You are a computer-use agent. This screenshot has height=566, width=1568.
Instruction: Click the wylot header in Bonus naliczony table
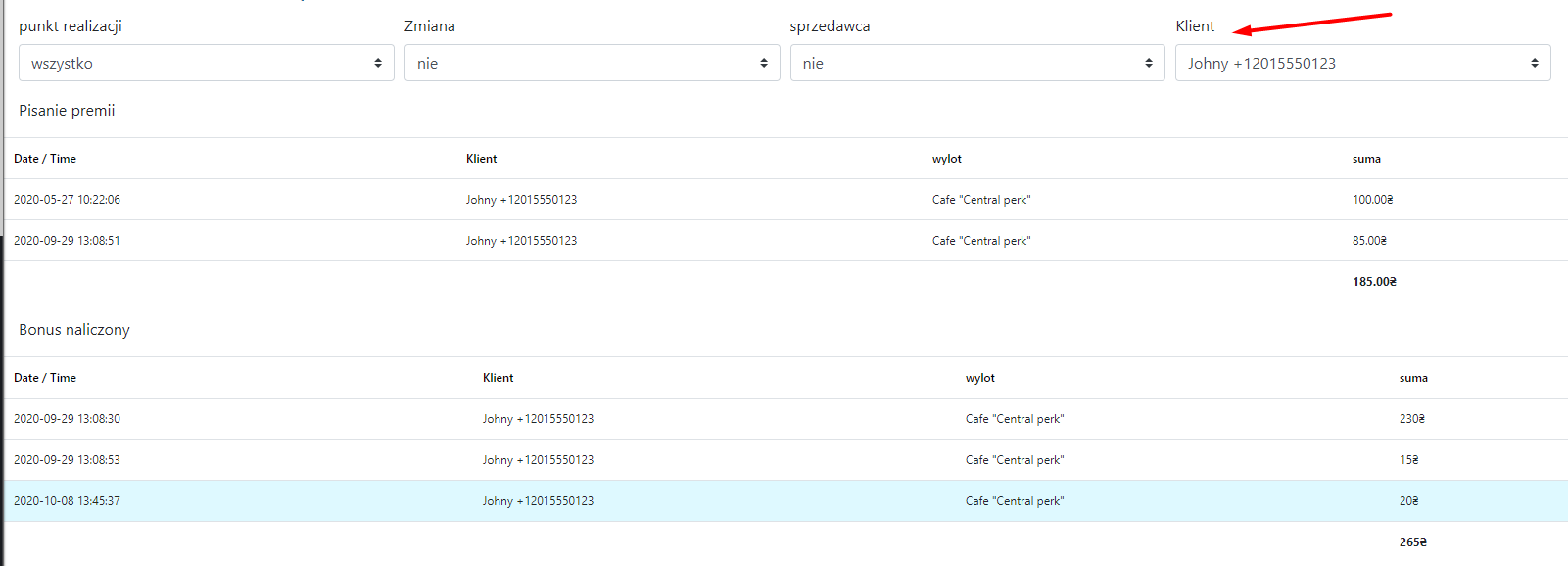point(979,378)
